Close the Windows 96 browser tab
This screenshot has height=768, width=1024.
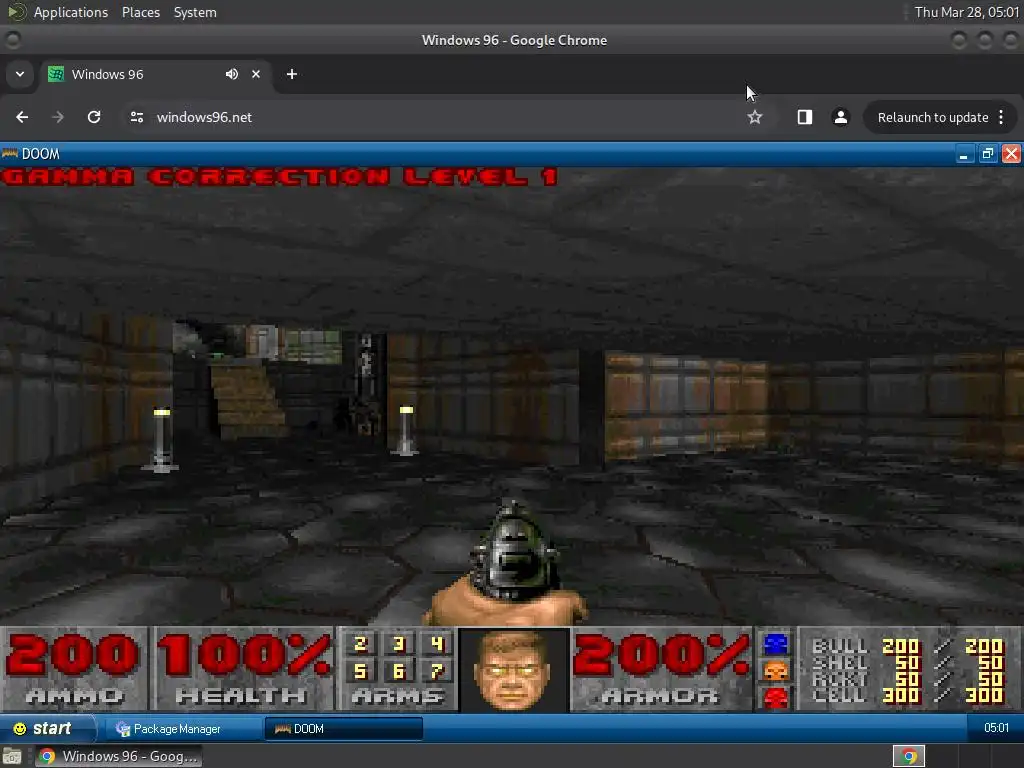click(256, 74)
